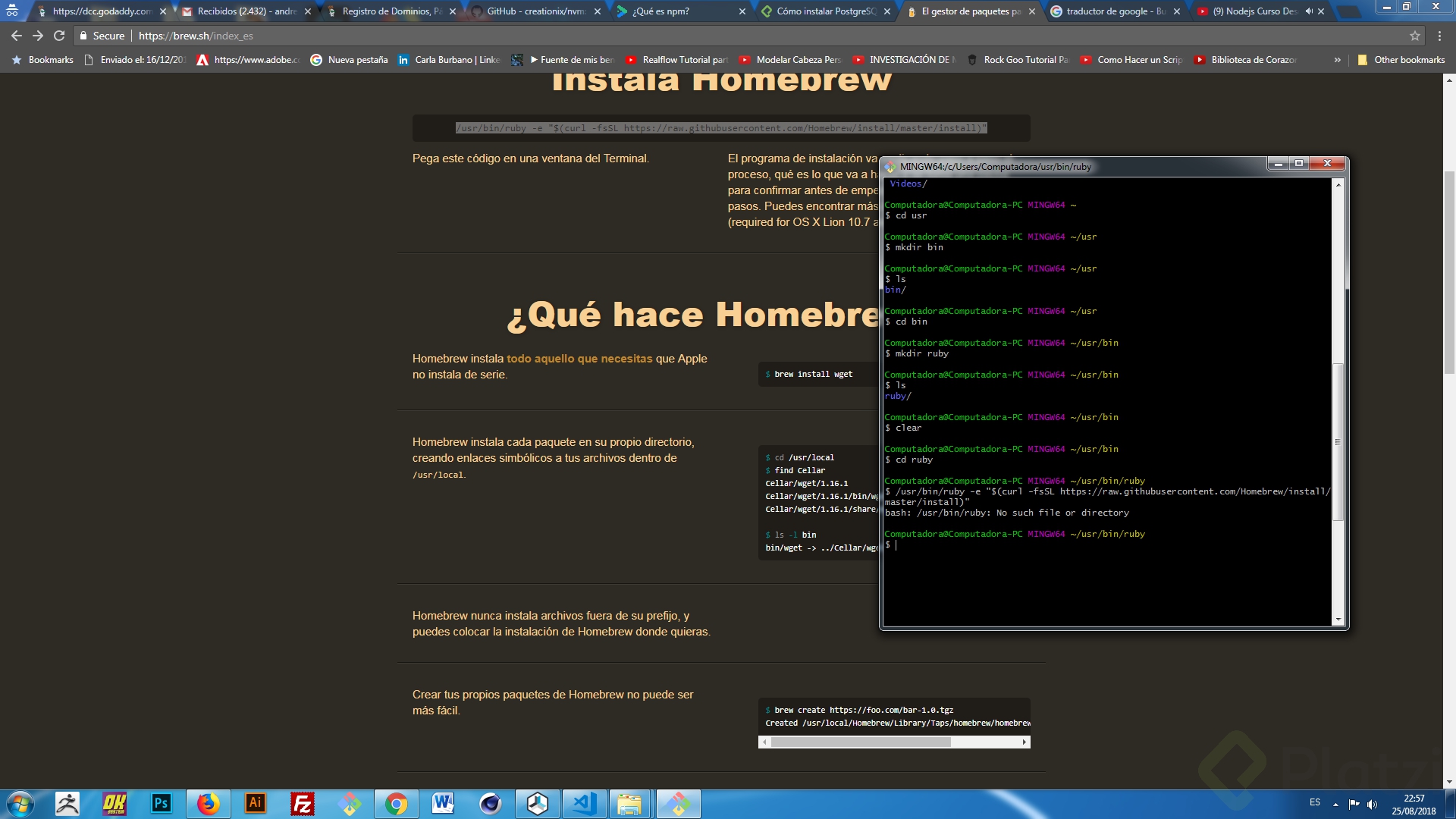Screen dimensions: 1456x819
Task: Open the Realflow Tutorial bookmark
Action: tap(676, 60)
